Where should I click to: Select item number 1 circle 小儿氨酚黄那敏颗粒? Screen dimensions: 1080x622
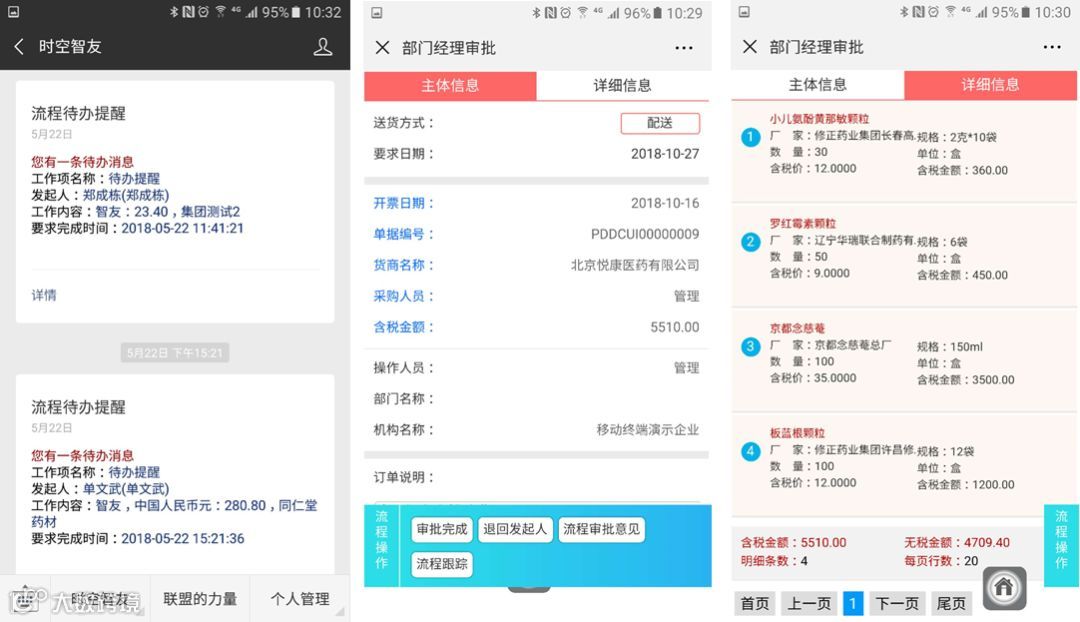click(750, 137)
